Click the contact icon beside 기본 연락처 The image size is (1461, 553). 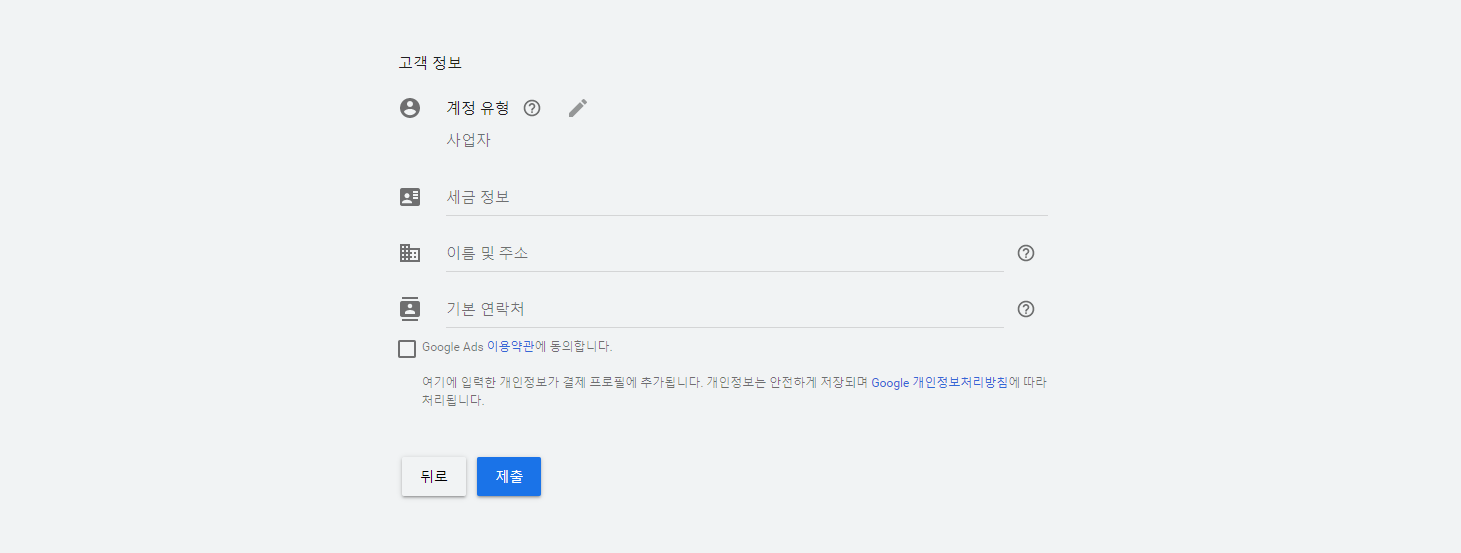410,309
